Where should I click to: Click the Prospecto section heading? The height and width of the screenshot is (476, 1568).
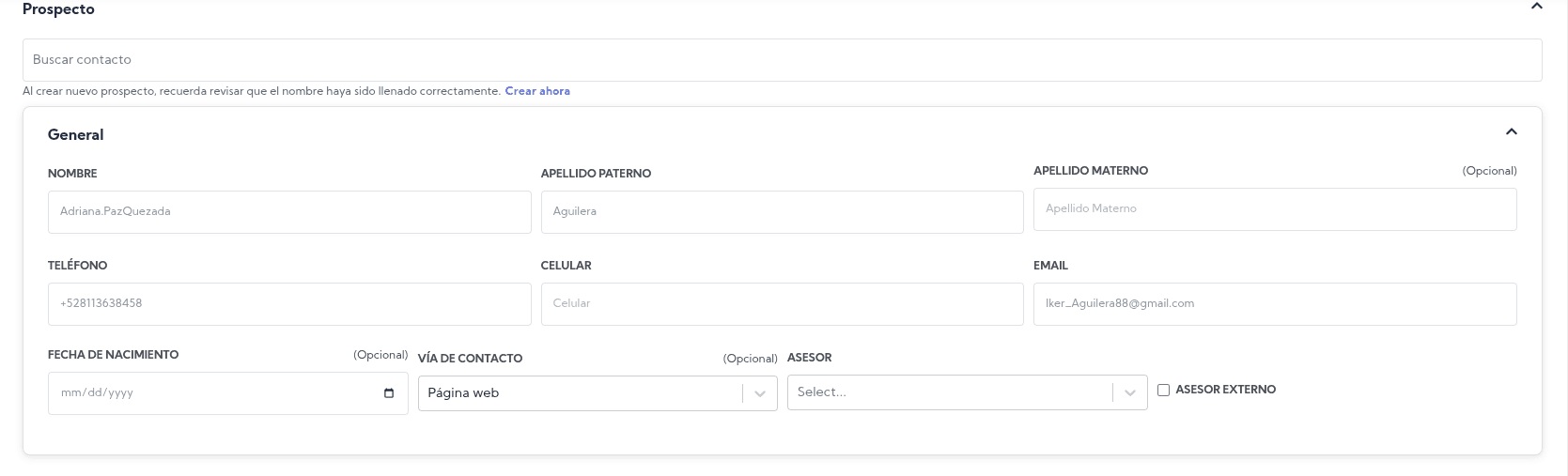(x=58, y=9)
